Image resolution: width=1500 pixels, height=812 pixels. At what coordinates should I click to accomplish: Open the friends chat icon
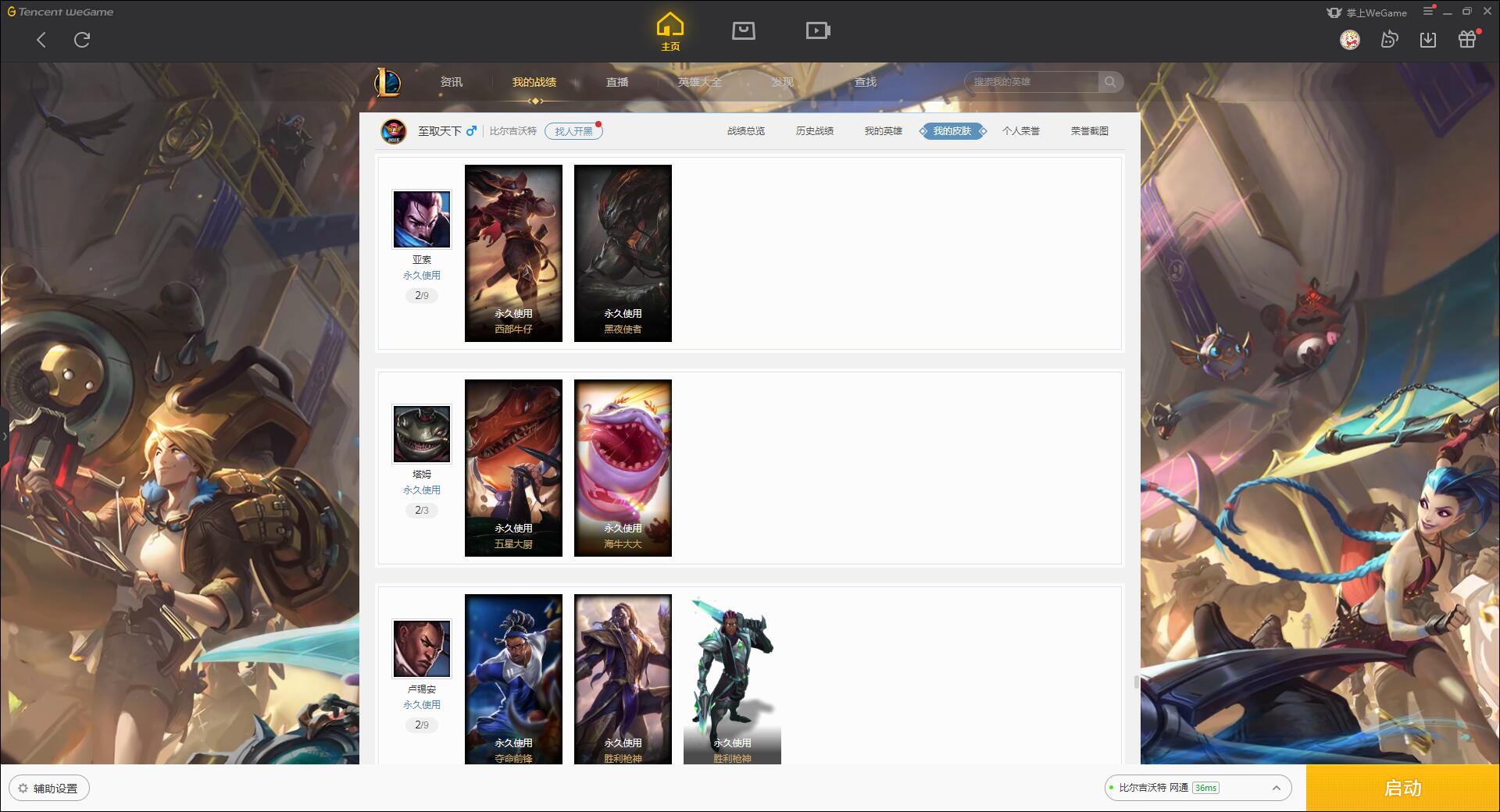coord(1389,40)
